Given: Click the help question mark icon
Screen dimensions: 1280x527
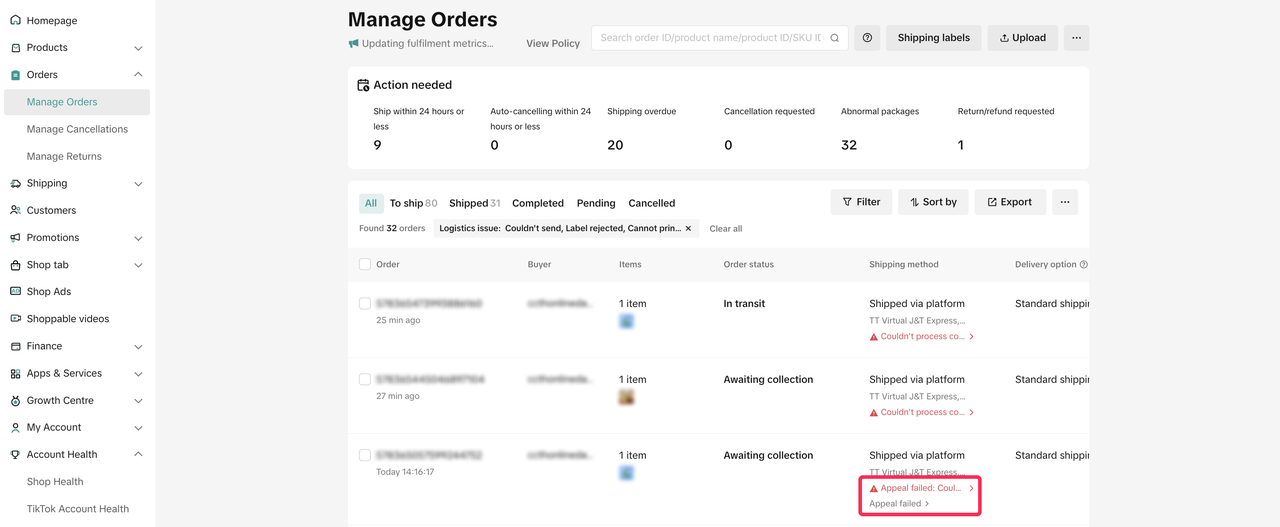Looking at the screenshot, I should click(x=867, y=38).
